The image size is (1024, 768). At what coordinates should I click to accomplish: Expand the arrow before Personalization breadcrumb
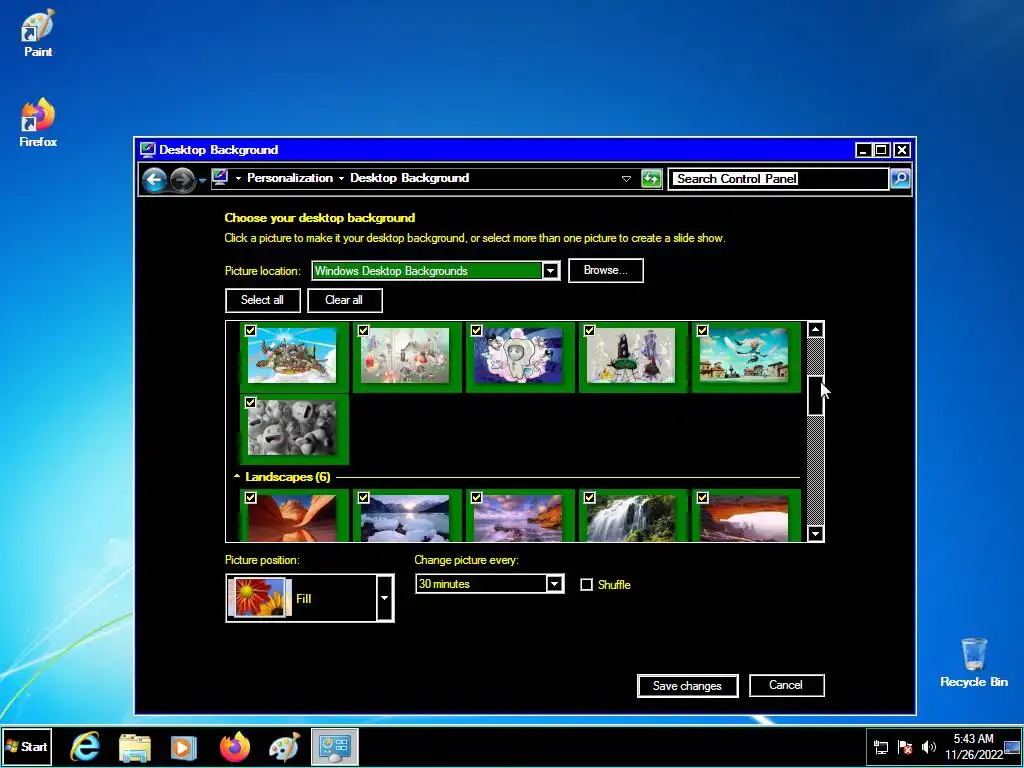[238, 178]
